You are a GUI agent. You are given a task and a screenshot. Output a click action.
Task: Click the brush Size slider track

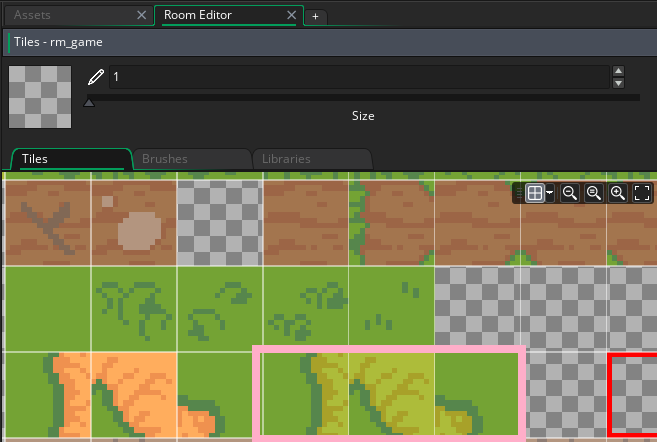tap(363, 97)
